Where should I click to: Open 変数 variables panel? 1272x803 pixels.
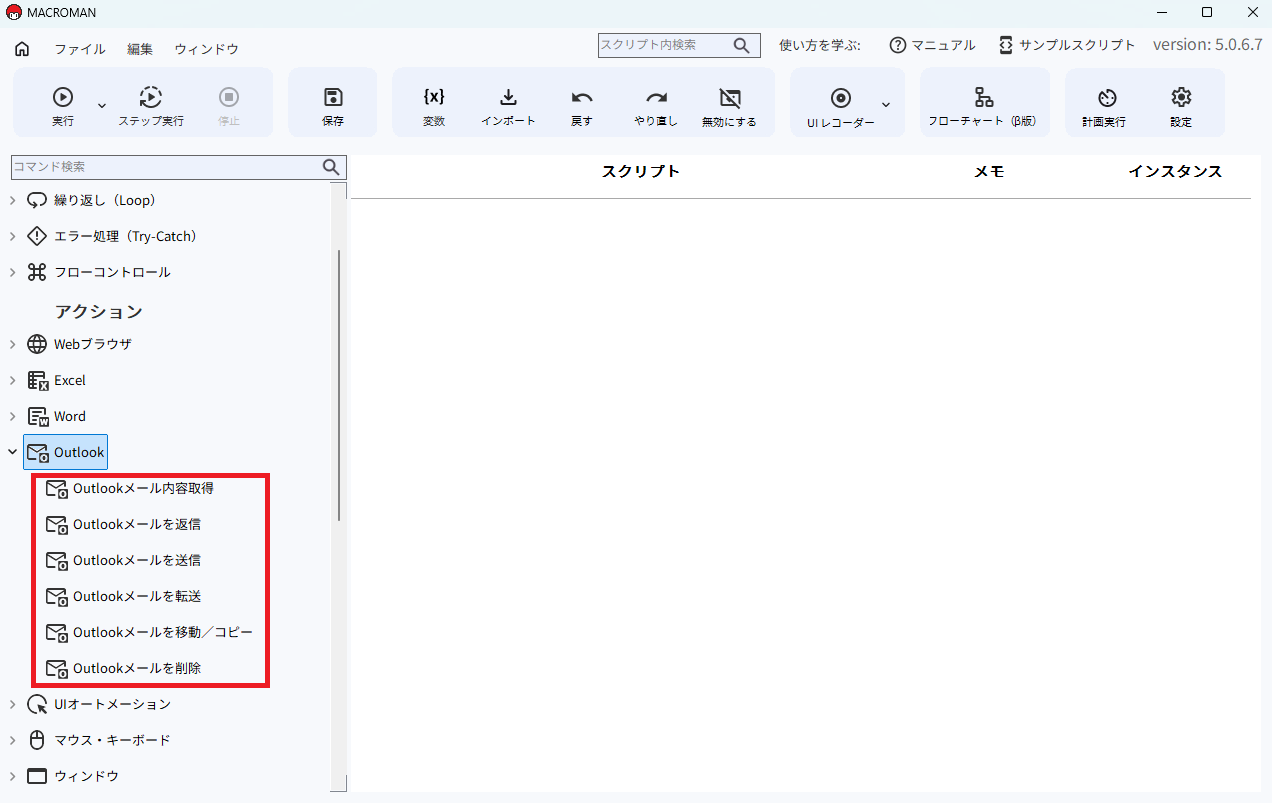tap(434, 107)
